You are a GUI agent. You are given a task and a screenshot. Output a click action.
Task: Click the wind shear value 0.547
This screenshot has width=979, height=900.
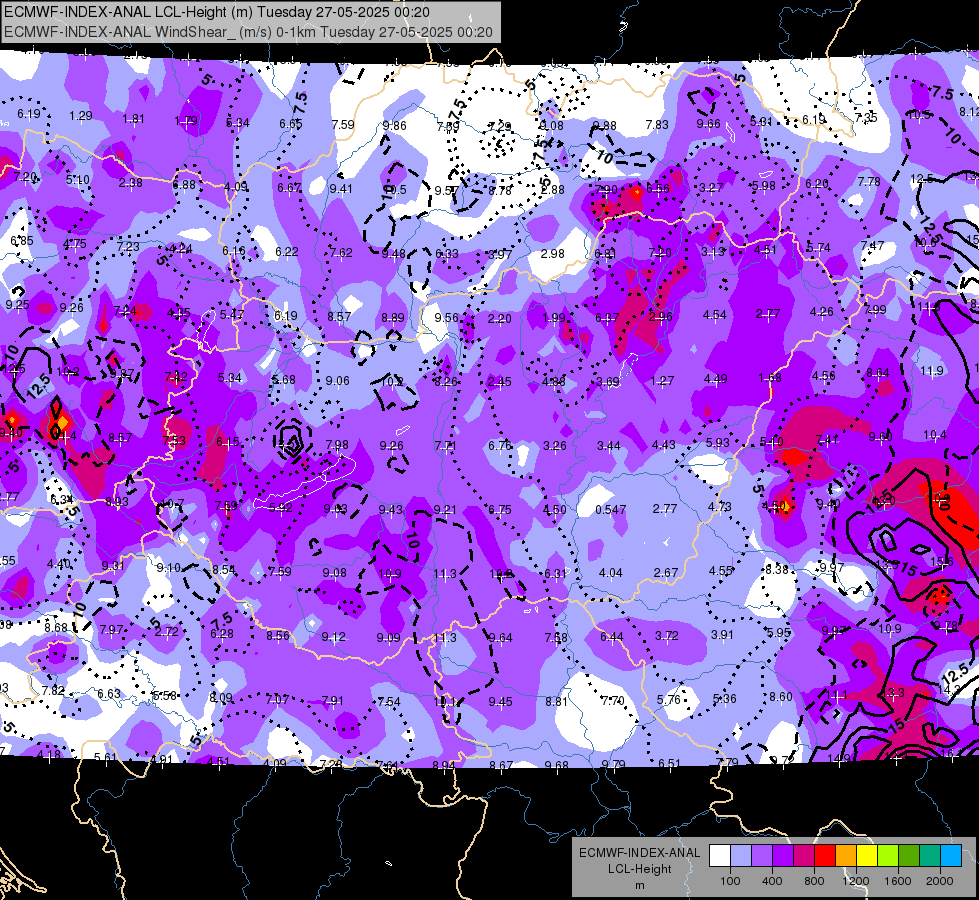[610, 510]
